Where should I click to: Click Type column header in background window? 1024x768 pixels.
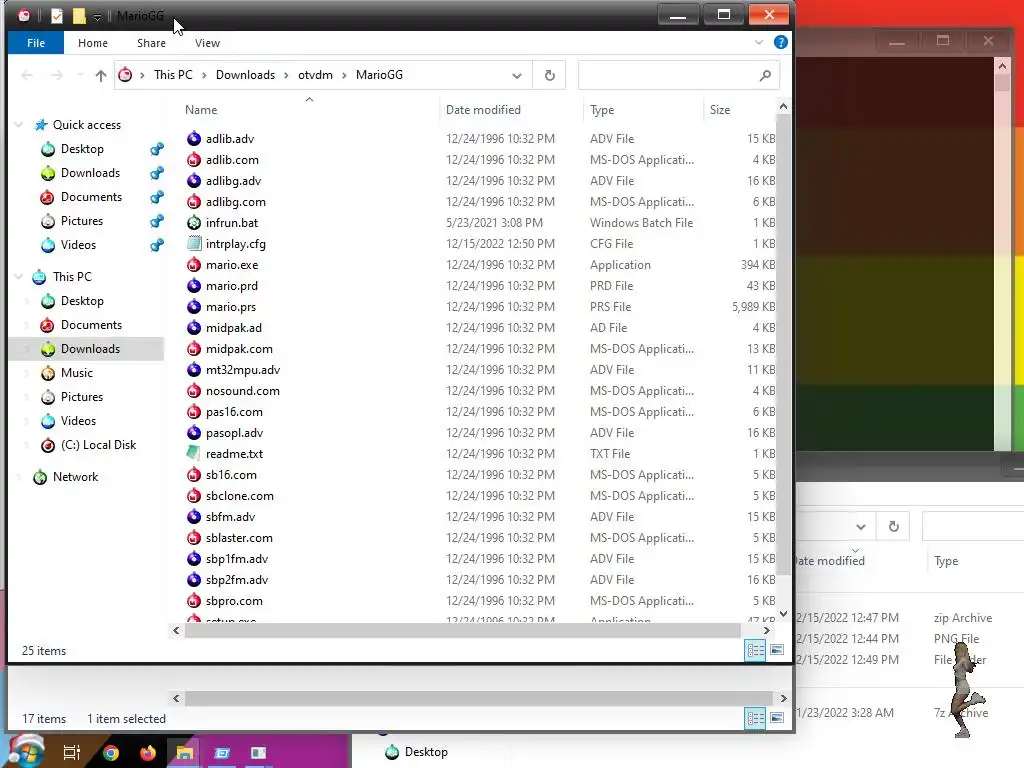pos(946,561)
